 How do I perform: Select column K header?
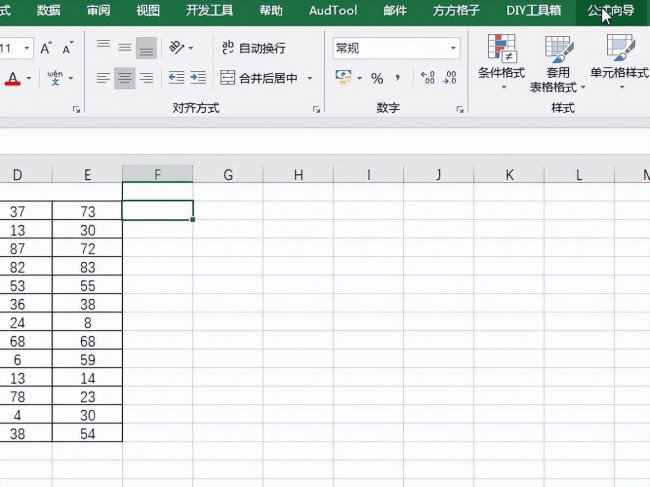(x=509, y=174)
